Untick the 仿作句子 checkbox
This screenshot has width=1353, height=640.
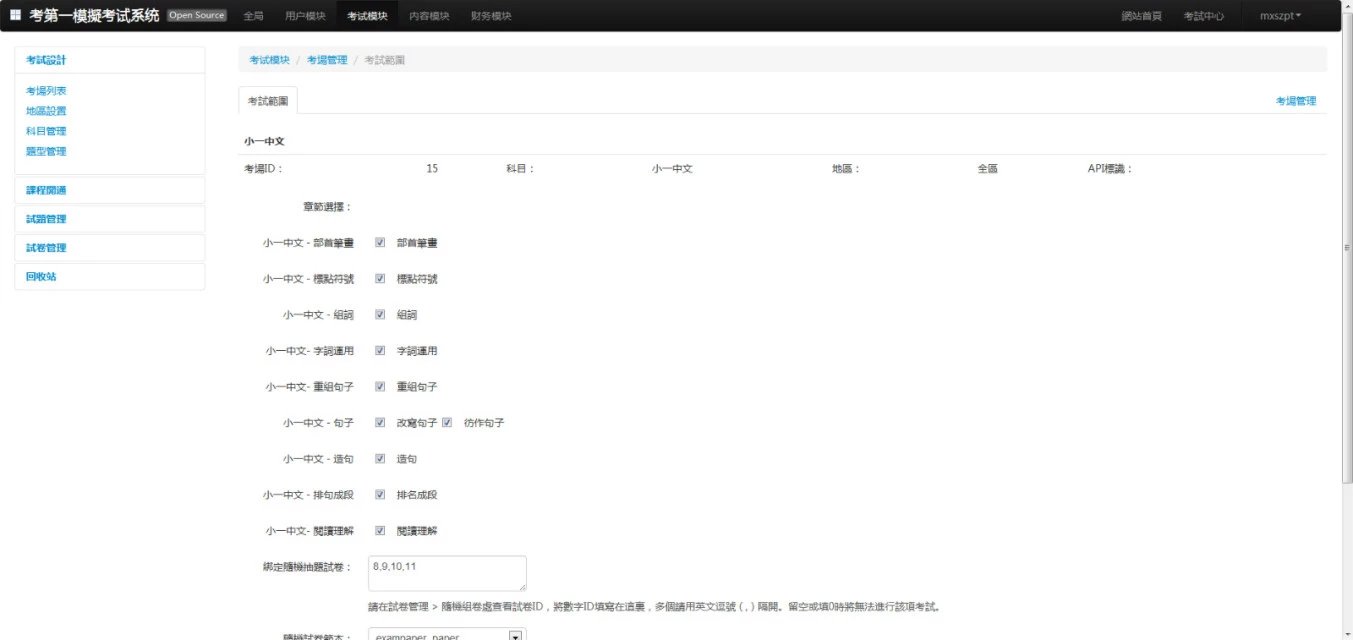coord(447,423)
